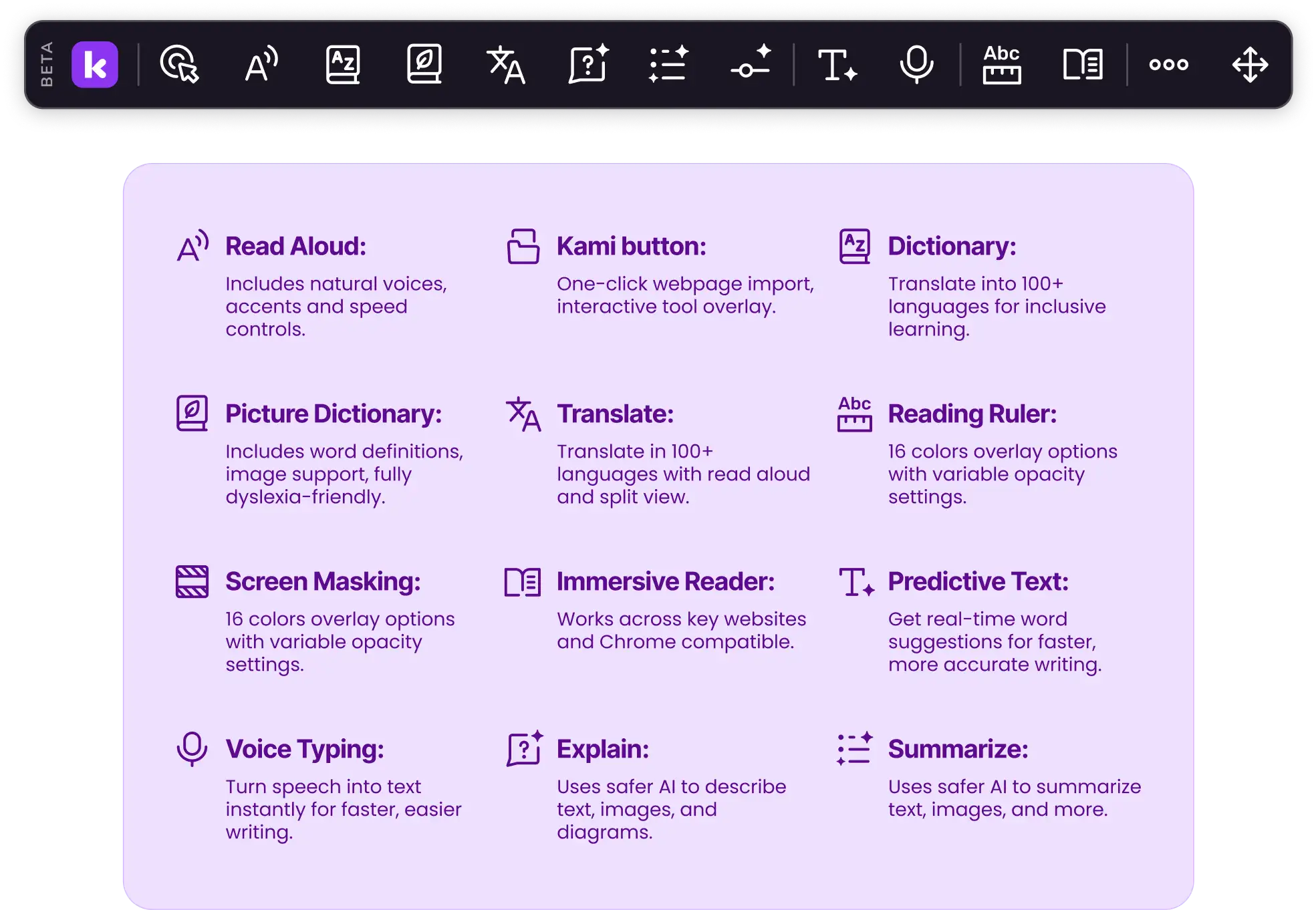Screen dimensions: 1316x910
Task: Click 'Uses safer AI to describe' description
Action: point(671,809)
